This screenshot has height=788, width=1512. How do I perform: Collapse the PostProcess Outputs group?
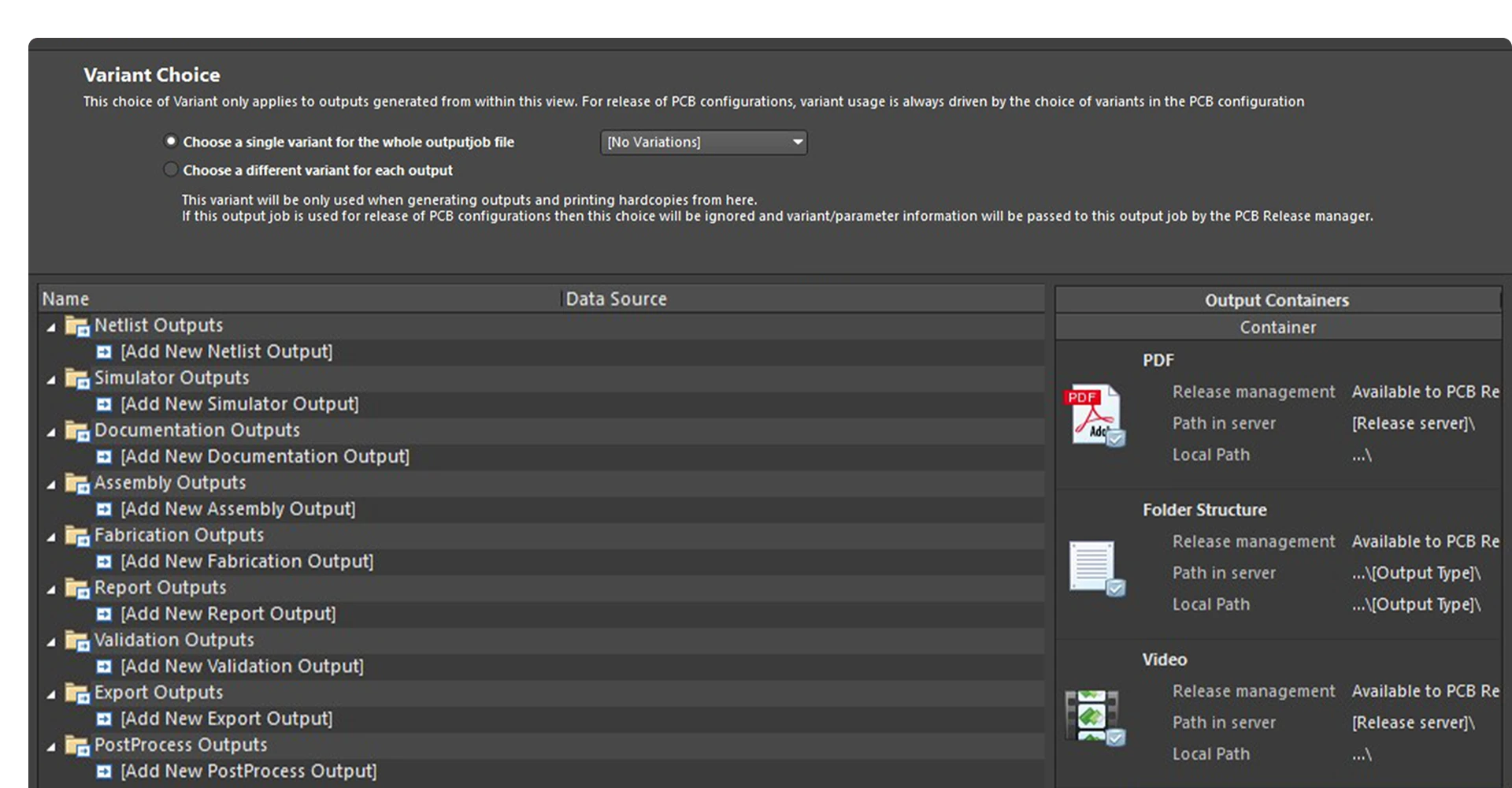51,746
